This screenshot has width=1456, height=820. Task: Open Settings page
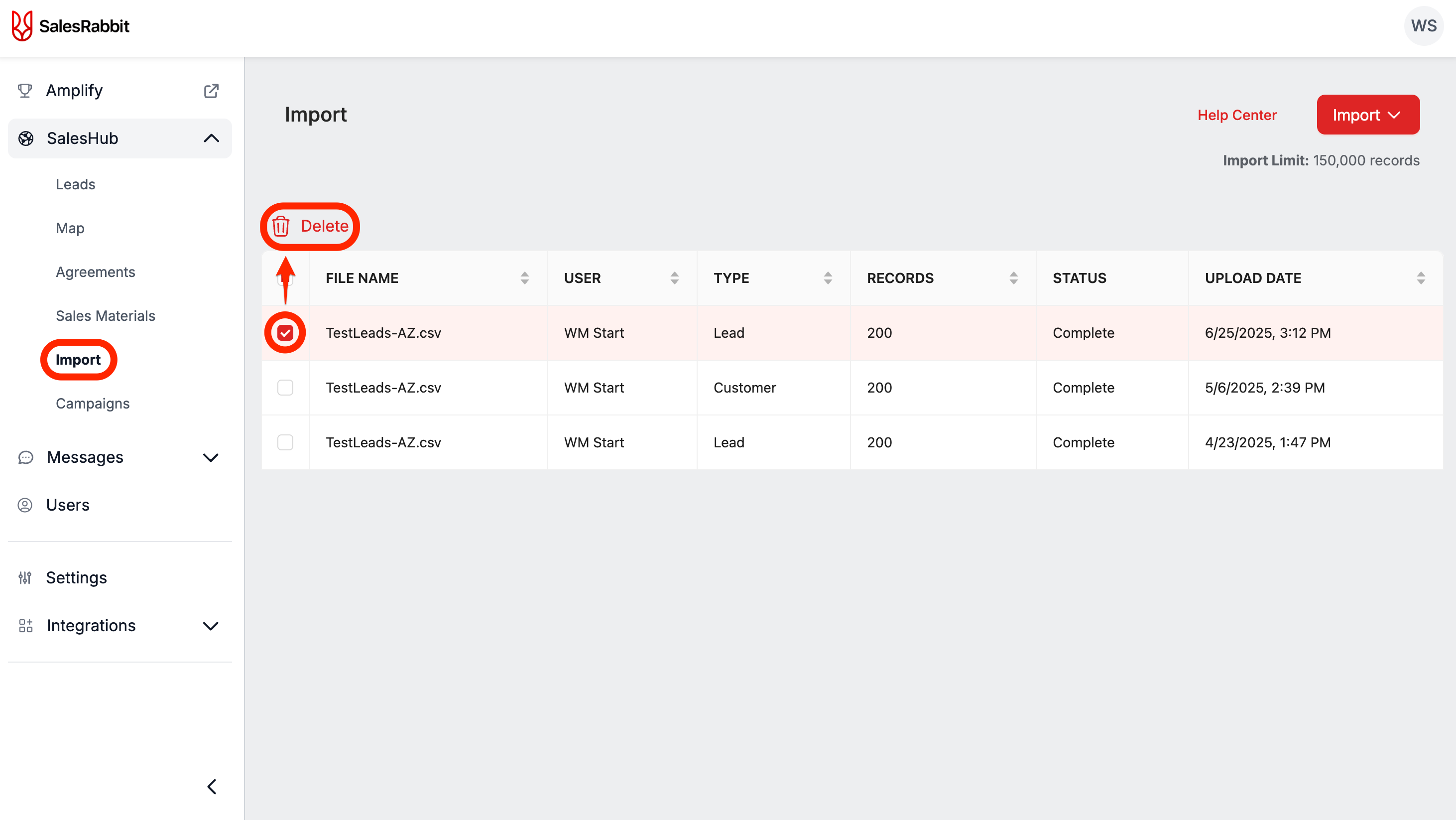(x=76, y=578)
